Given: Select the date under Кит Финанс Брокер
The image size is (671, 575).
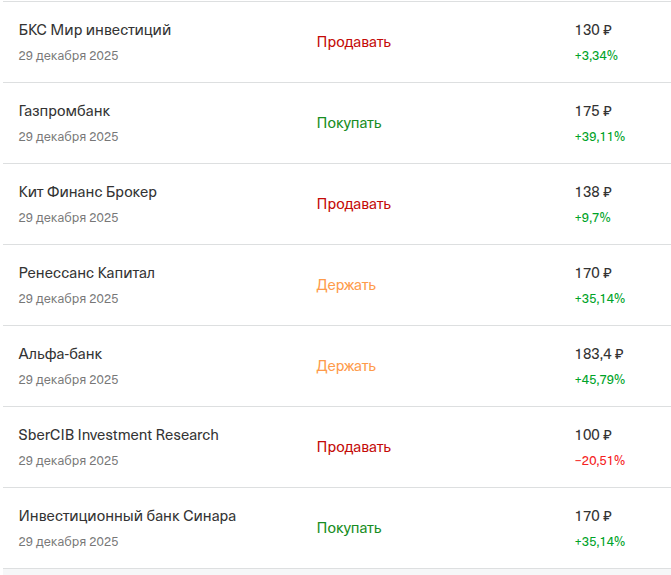Looking at the screenshot, I should [x=68, y=218].
